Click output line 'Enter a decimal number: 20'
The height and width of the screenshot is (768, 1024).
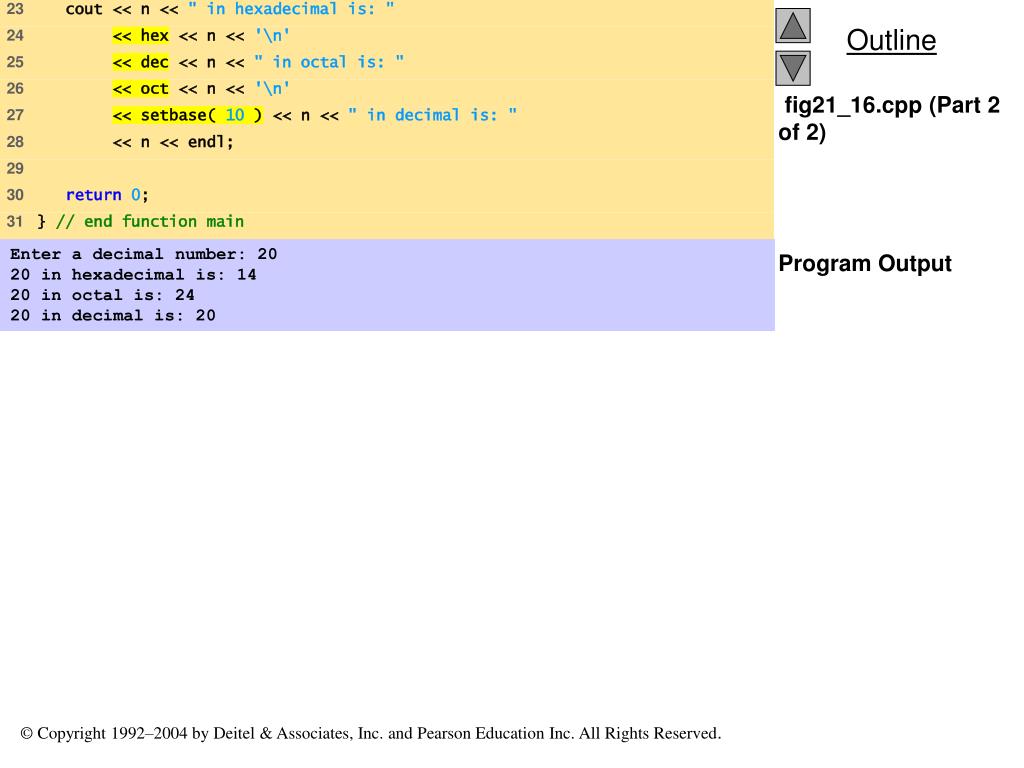click(x=144, y=254)
